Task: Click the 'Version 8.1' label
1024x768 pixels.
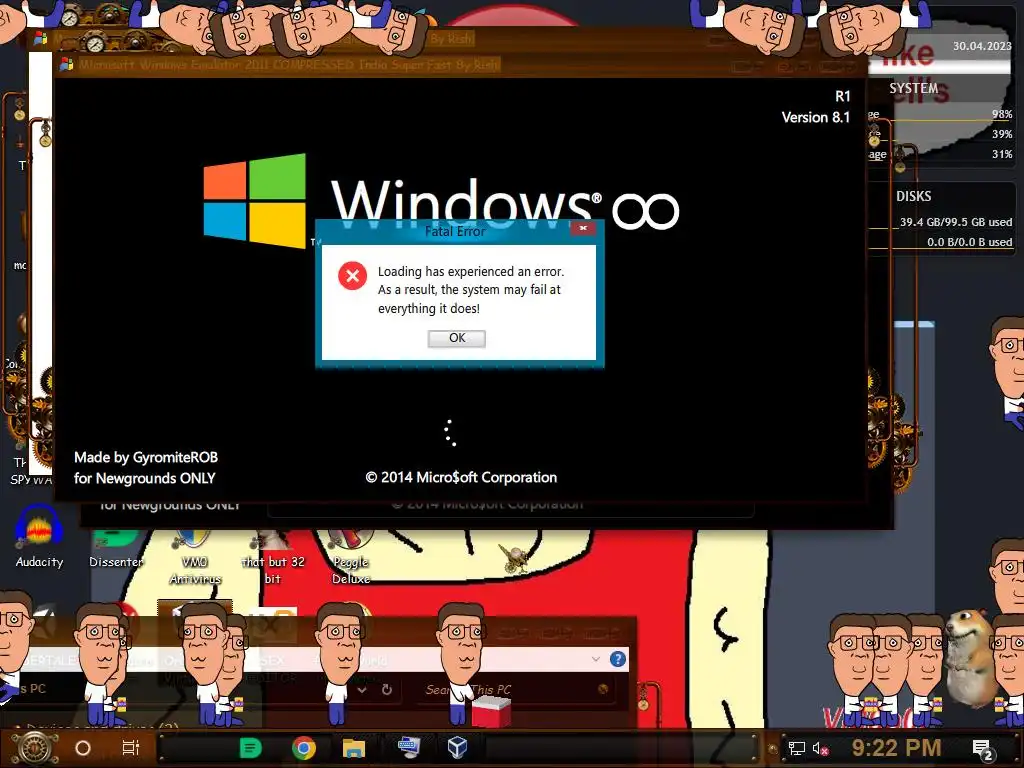Action: pyautogui.click(x=816, y=118)
